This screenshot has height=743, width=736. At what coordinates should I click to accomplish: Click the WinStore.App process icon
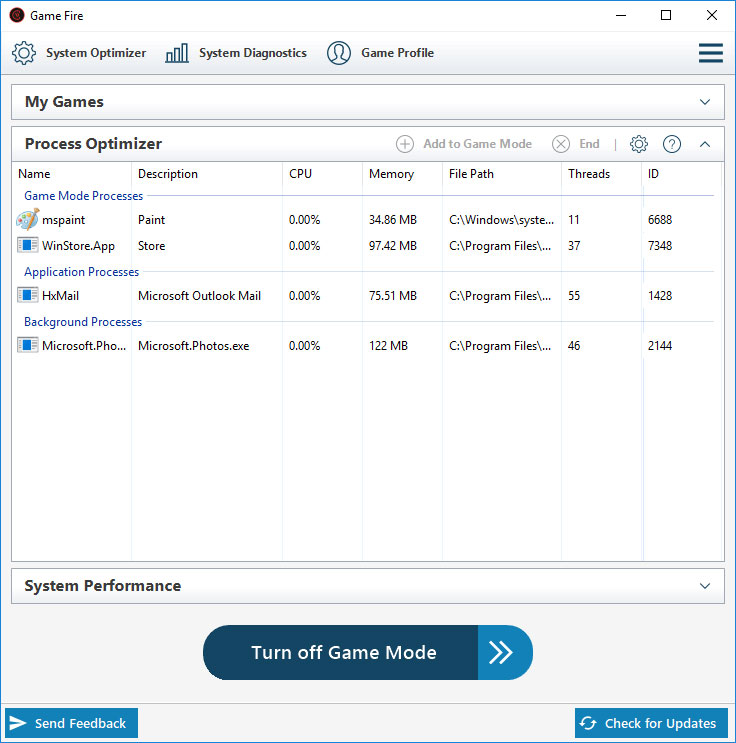(x=27, y=245)
